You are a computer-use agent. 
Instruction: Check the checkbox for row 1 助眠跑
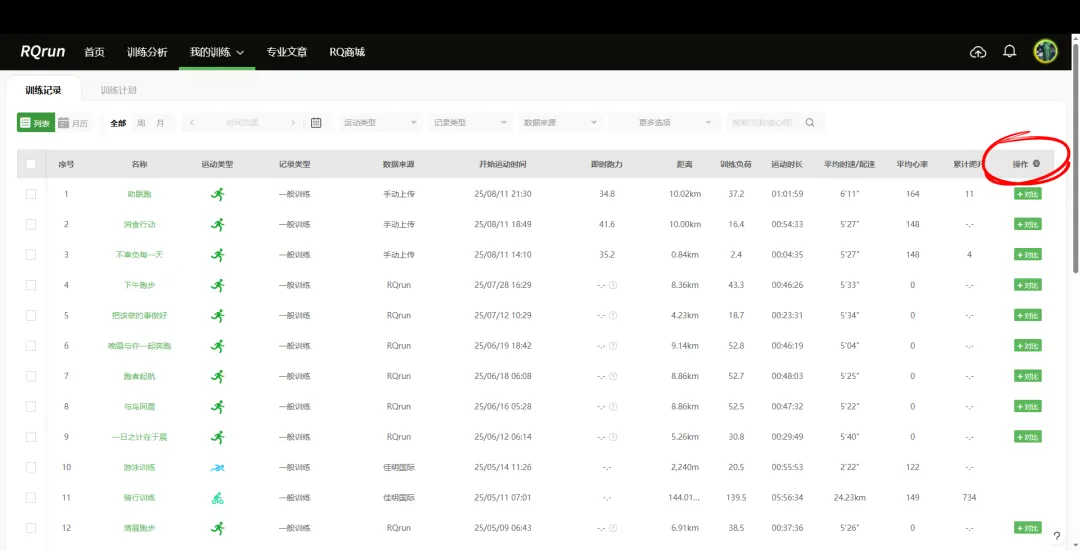click(x=31, y=194)
